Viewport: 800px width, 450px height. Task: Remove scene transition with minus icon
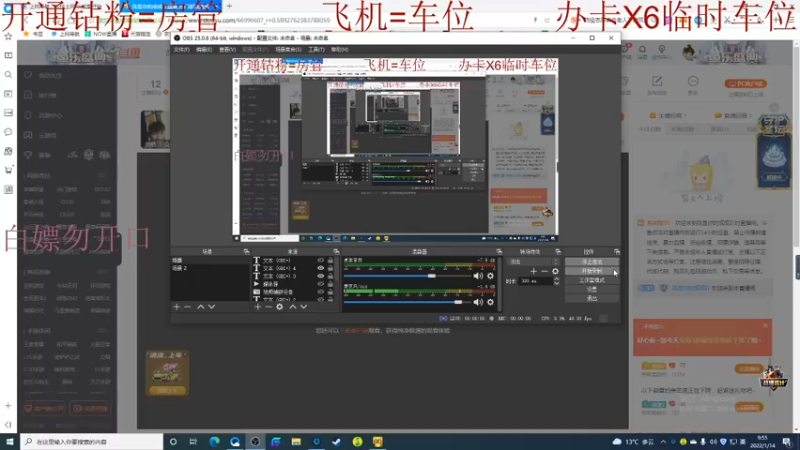click(x=544, y=271)
